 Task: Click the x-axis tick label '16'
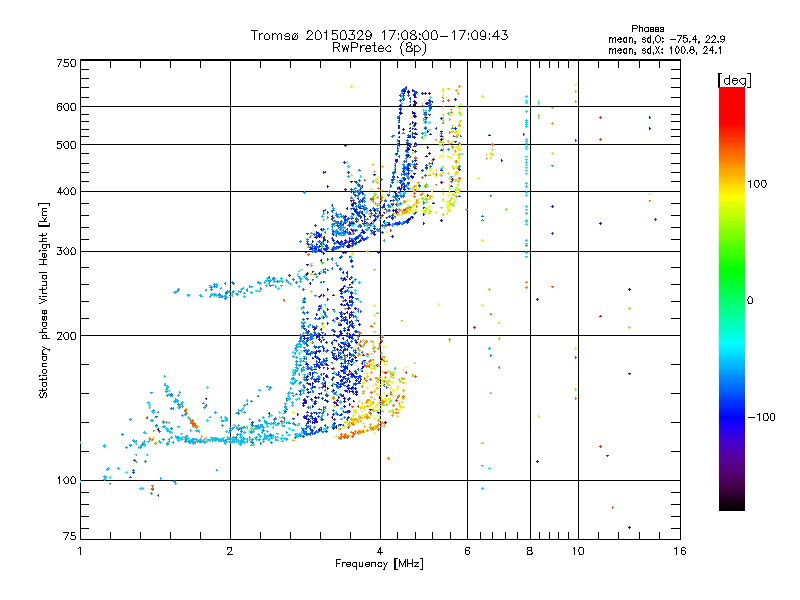[680, 551]
